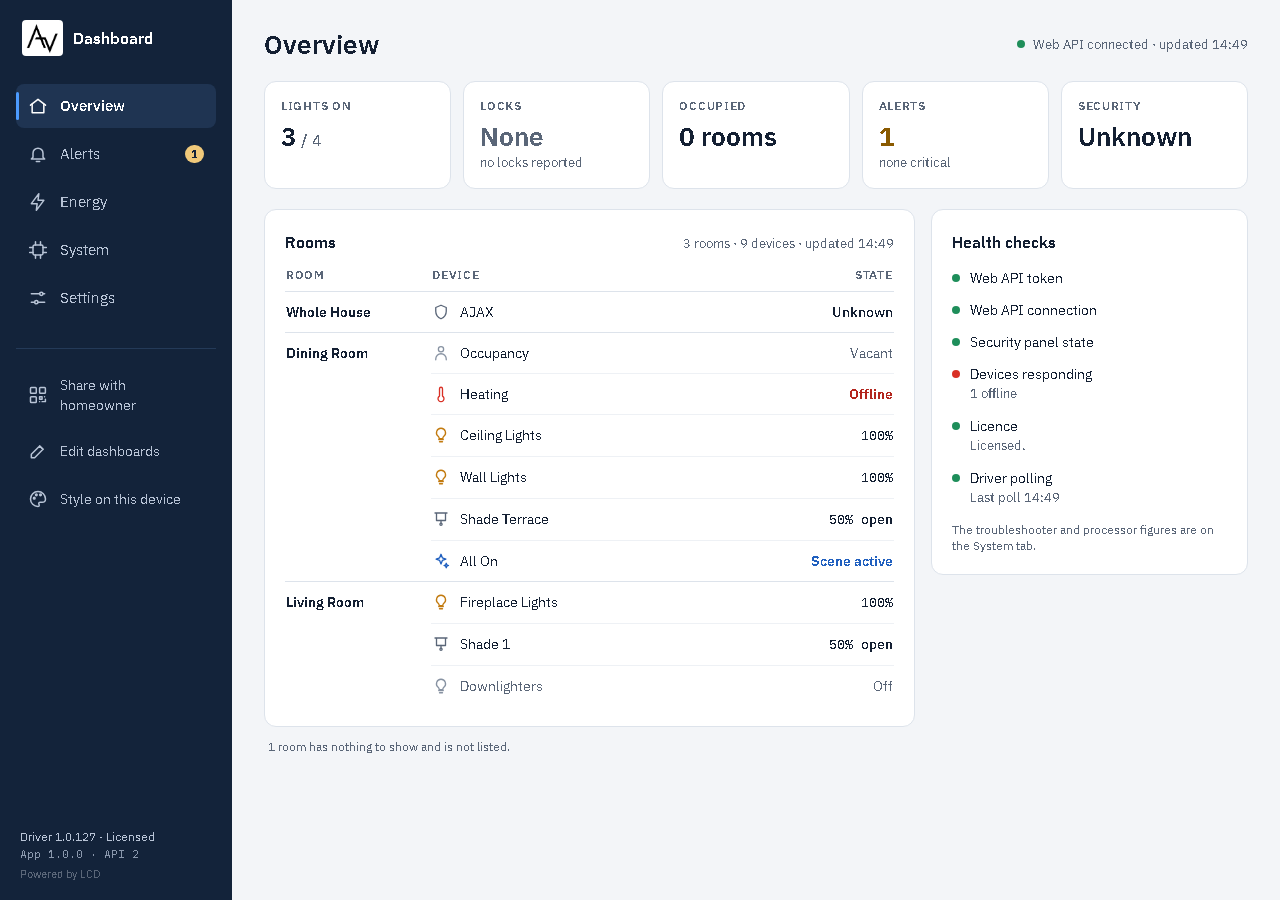Image resolution: width=1280 pixels, height=900 pixels.
Task: Click the Living Room room name
Action: tap(325, 602)
